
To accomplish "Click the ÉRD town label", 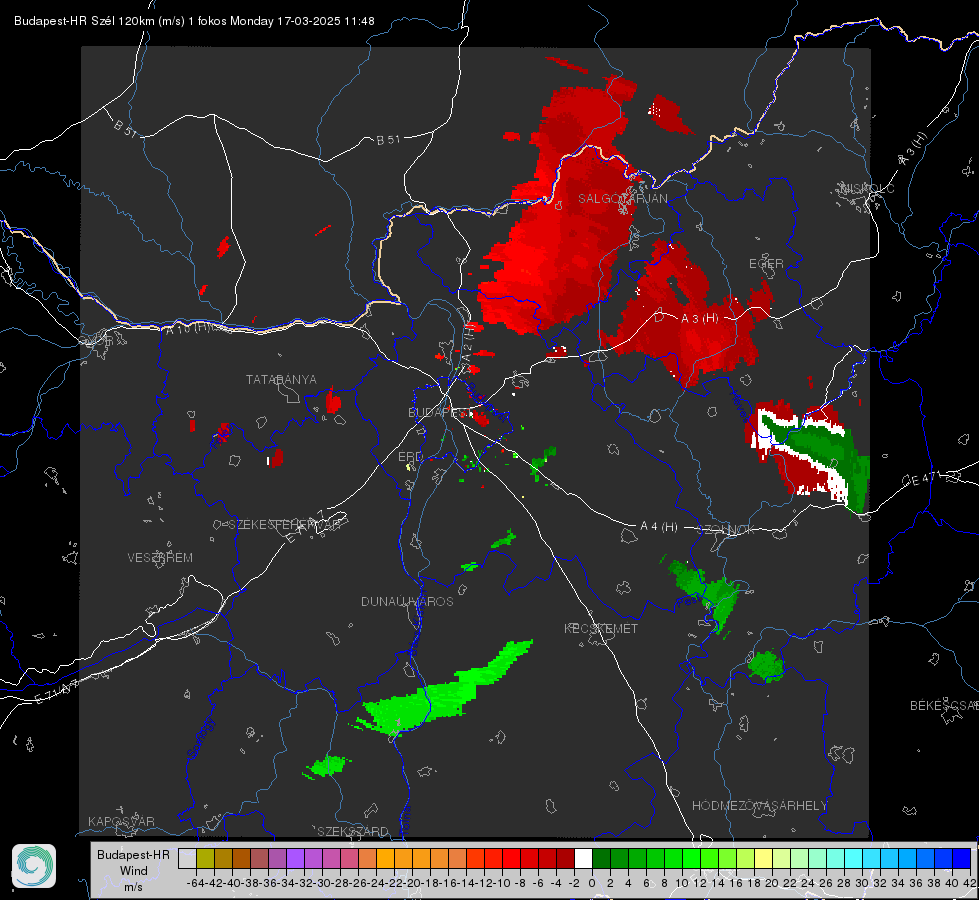I will point(410,457).
